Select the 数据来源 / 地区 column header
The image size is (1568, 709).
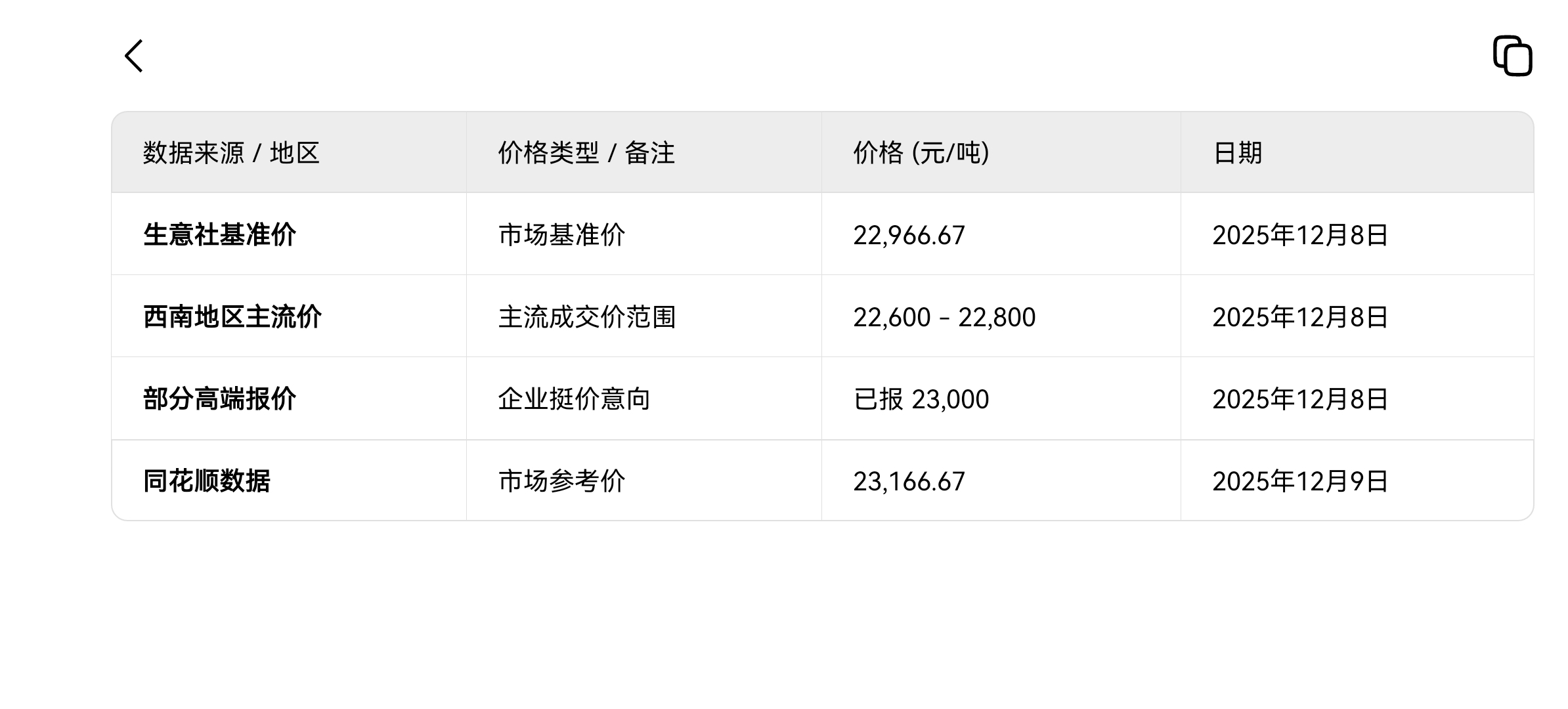[x=231, y=153]
